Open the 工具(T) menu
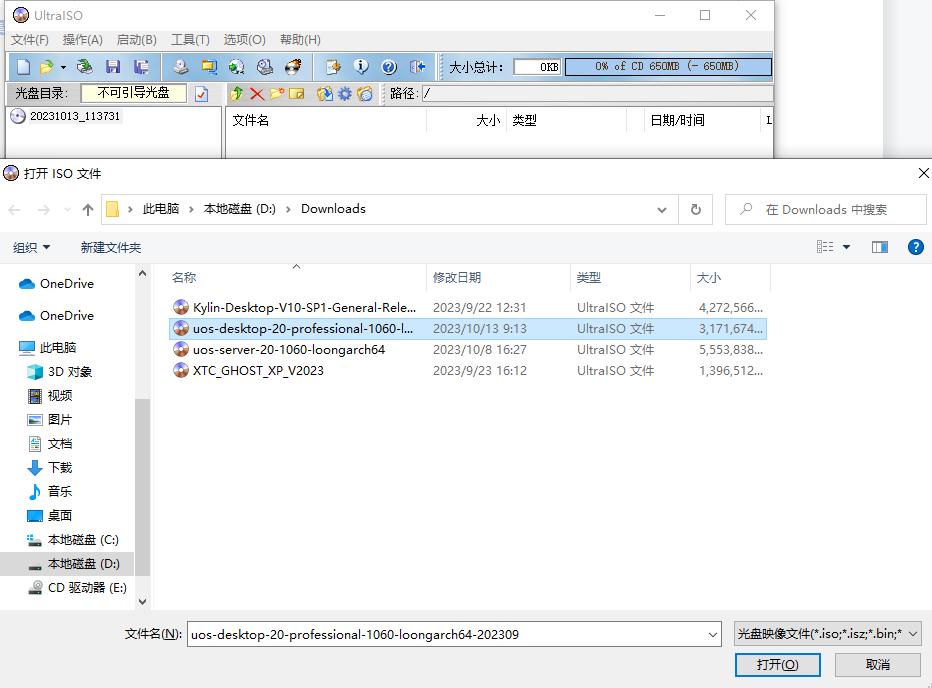This screenshot has width=932, height=688. [x=190, y=40]
